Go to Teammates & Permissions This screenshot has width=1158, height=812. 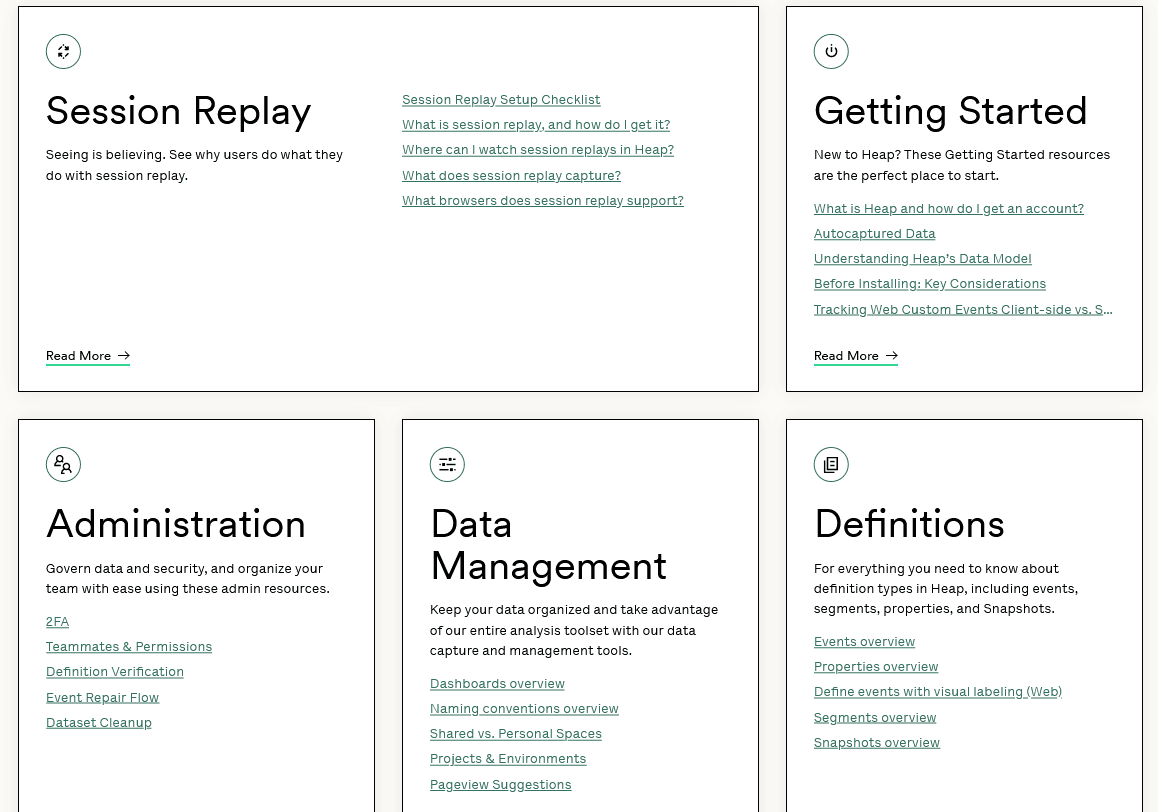pos(129,647)
